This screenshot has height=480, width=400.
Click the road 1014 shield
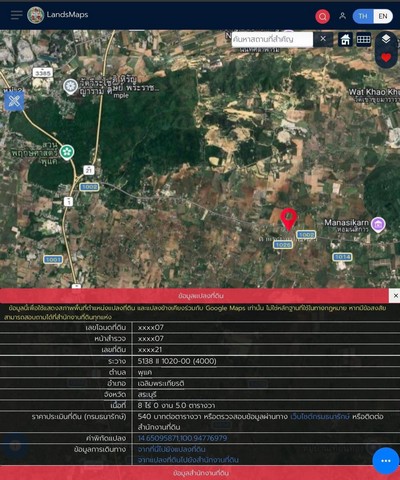[343, 257]
